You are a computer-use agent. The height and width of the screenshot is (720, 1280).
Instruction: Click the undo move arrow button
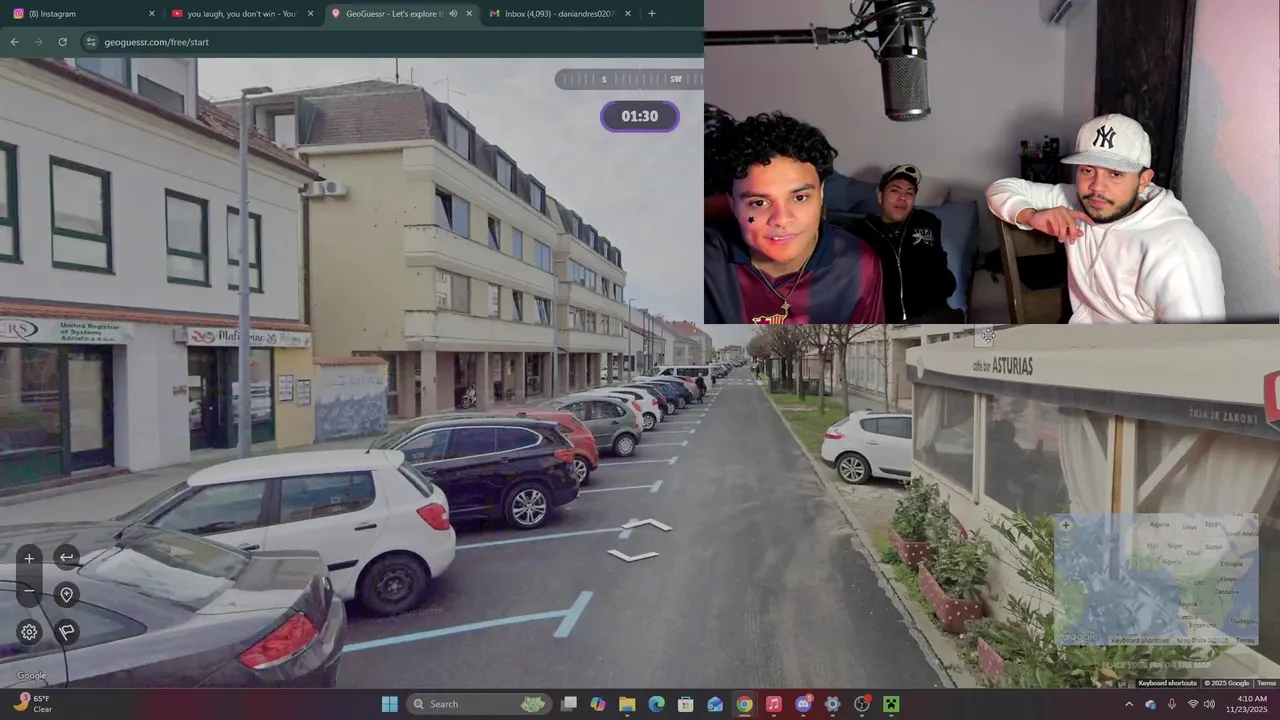pyautogui.click(x=66, y=558)
